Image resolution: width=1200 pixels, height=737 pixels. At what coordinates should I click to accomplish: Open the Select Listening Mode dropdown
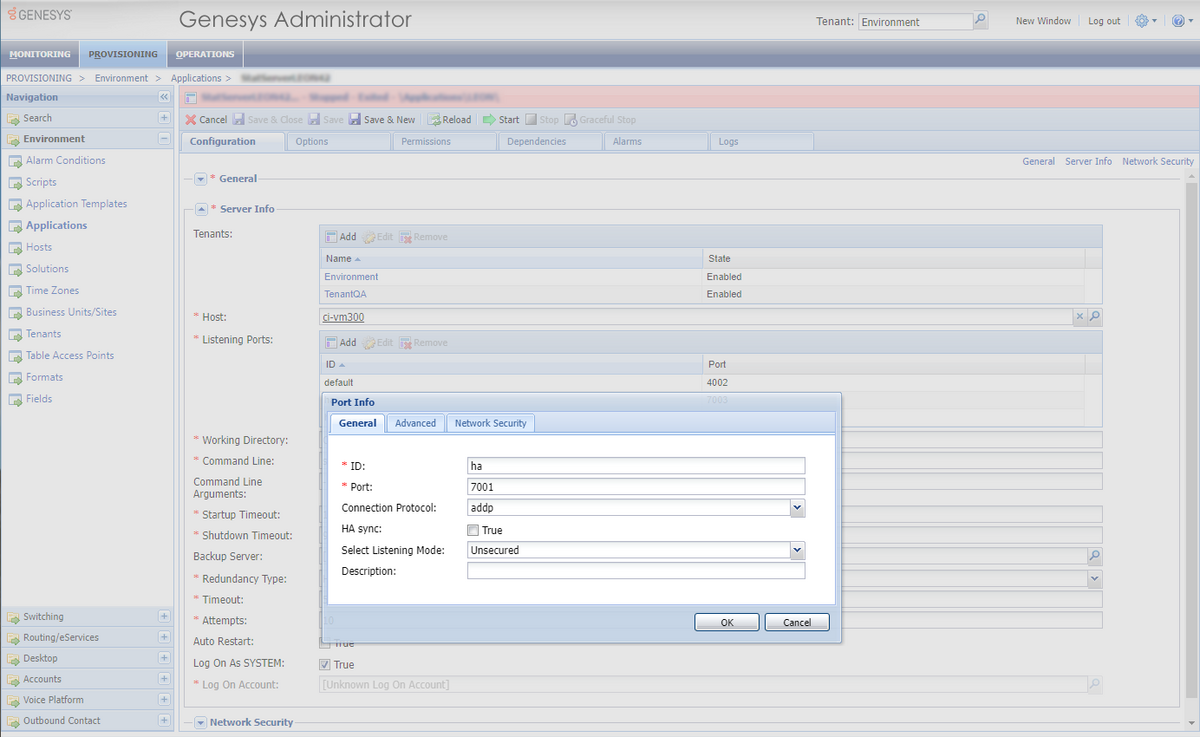pos(797,550)
